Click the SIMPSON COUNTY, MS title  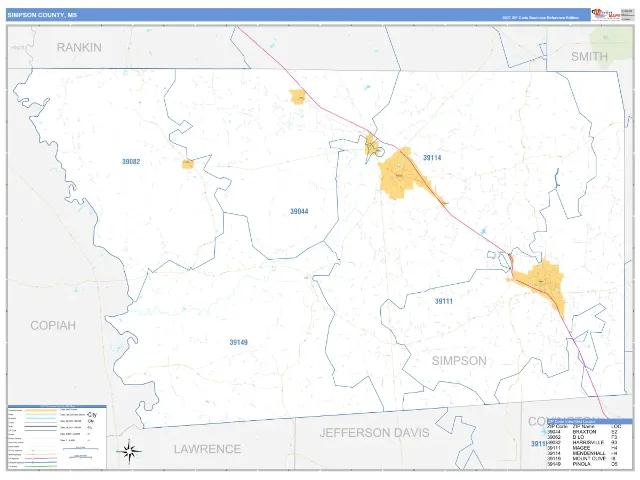(42, 15)
